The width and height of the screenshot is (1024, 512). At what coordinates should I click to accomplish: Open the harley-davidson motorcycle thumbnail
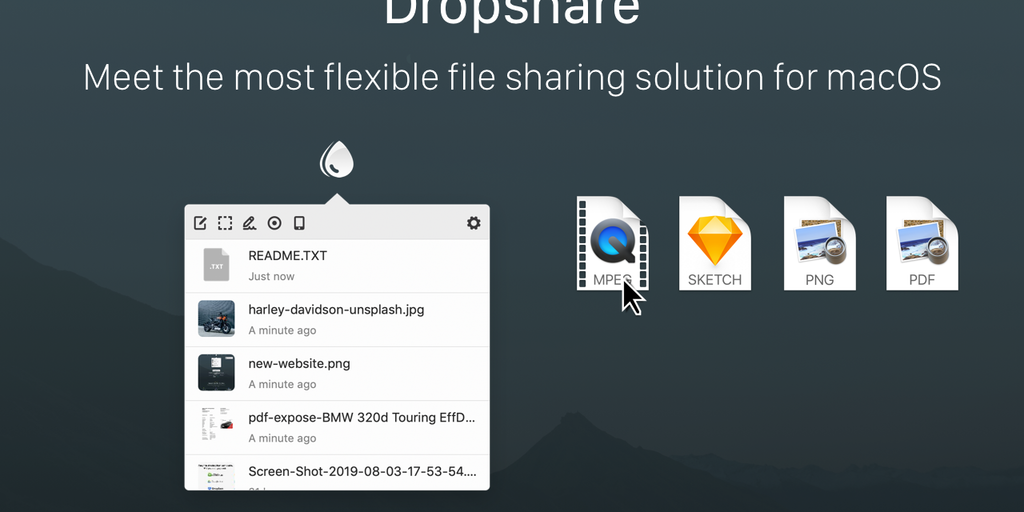216,319
